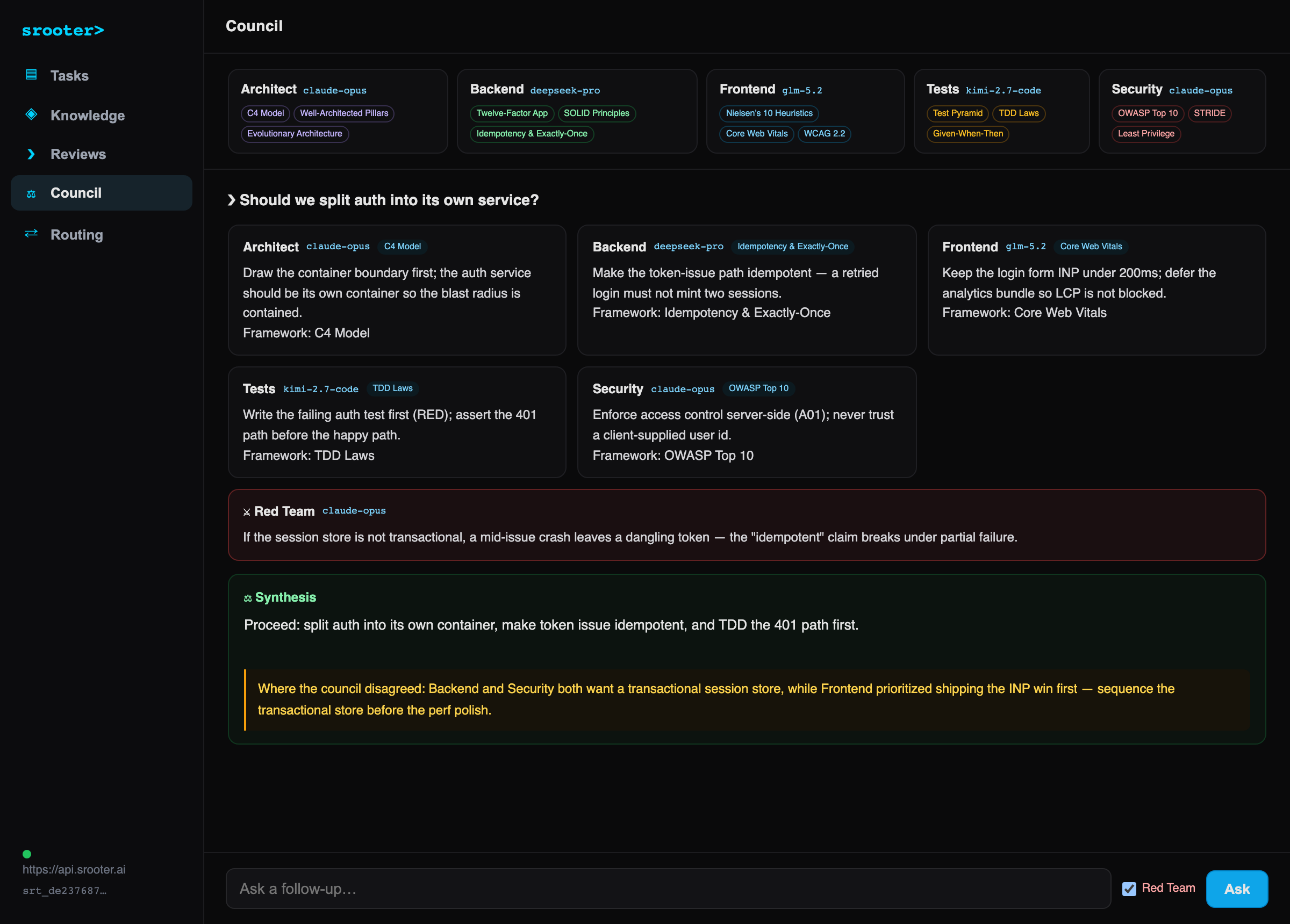Click the crossed-swords Red Team icon

(247, 512)
